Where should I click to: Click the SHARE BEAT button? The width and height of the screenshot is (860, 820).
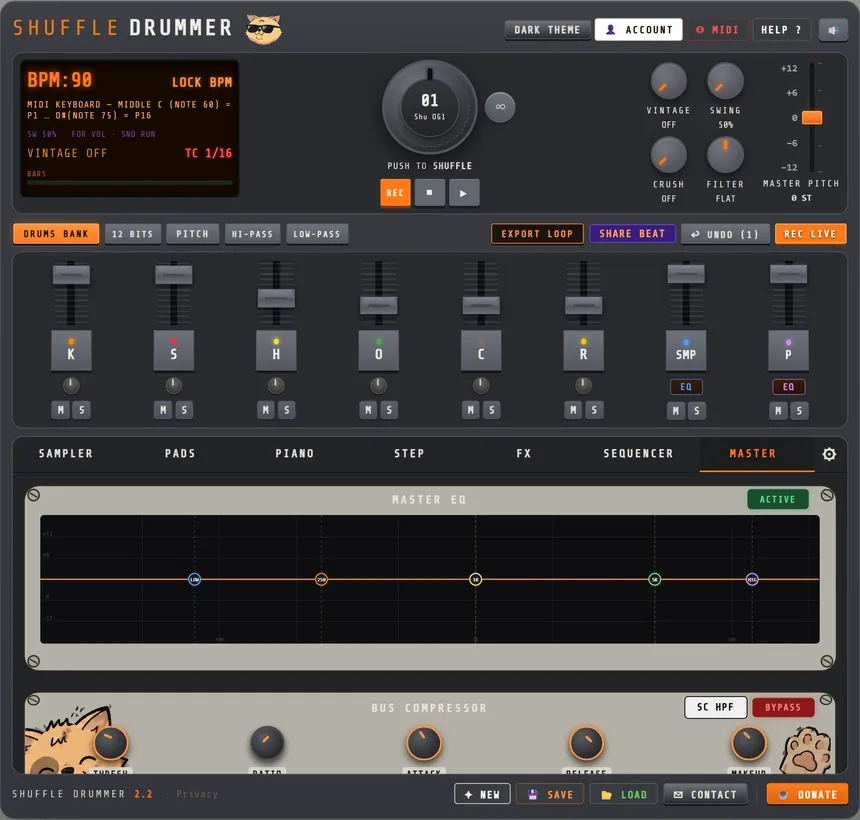(632, 234)
